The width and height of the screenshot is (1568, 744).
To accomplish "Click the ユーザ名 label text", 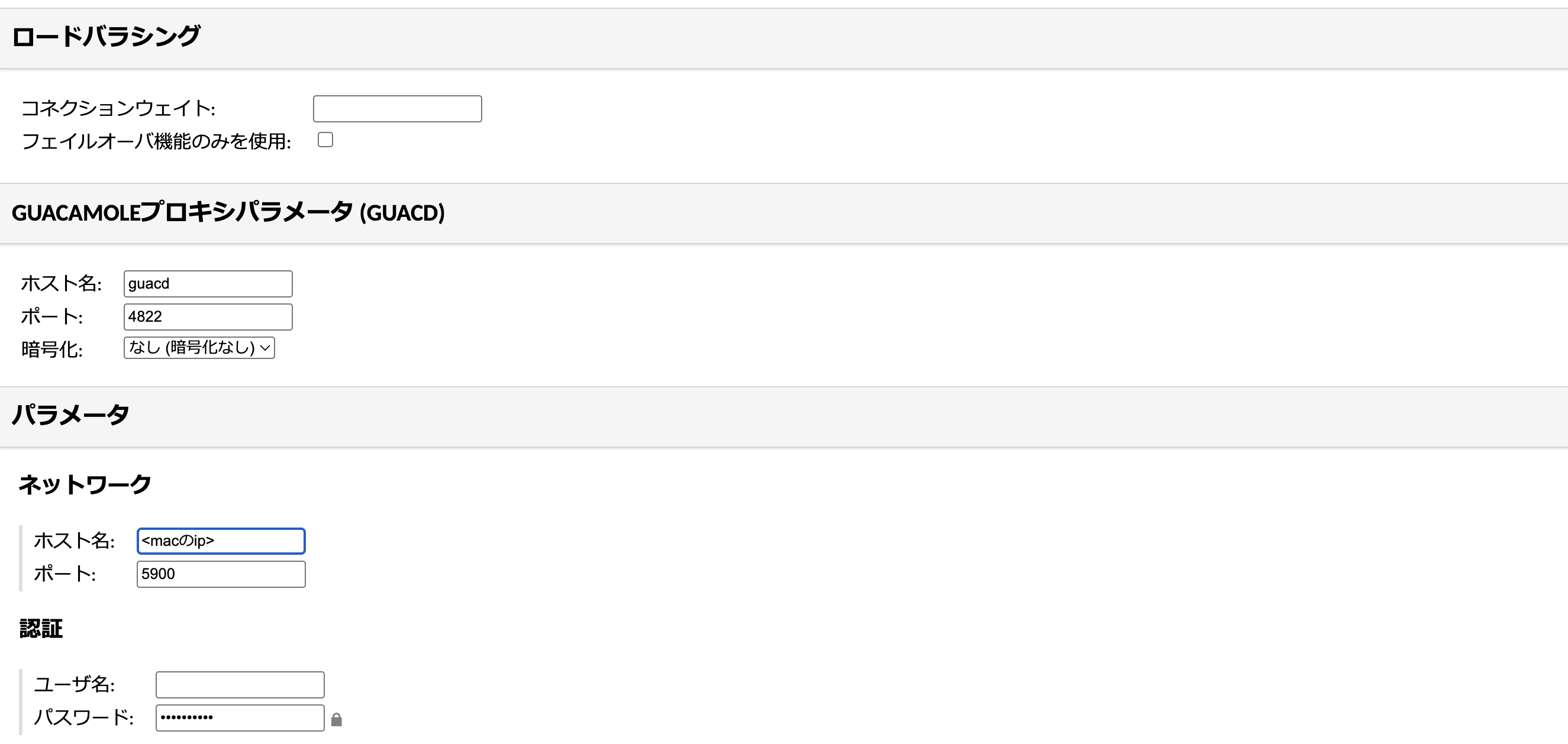I will point(75,685).
